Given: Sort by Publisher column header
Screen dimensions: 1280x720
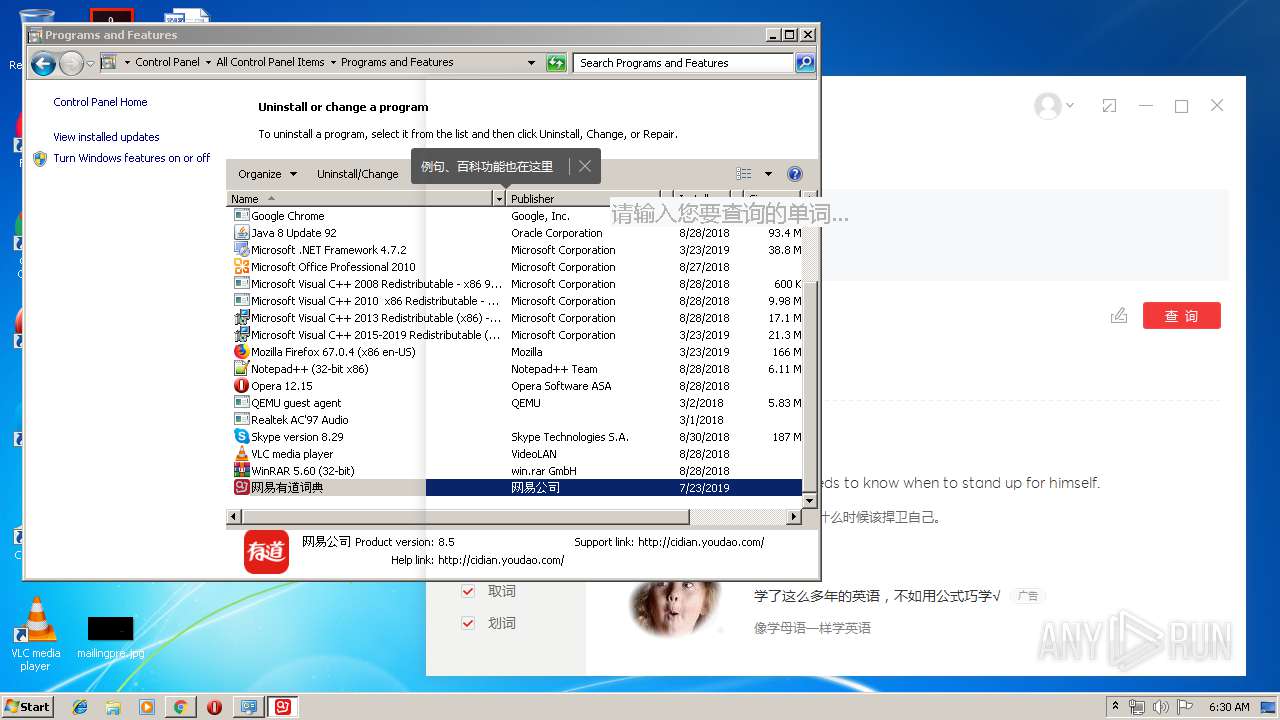Looking at the screenshot, I should (583, 199).
